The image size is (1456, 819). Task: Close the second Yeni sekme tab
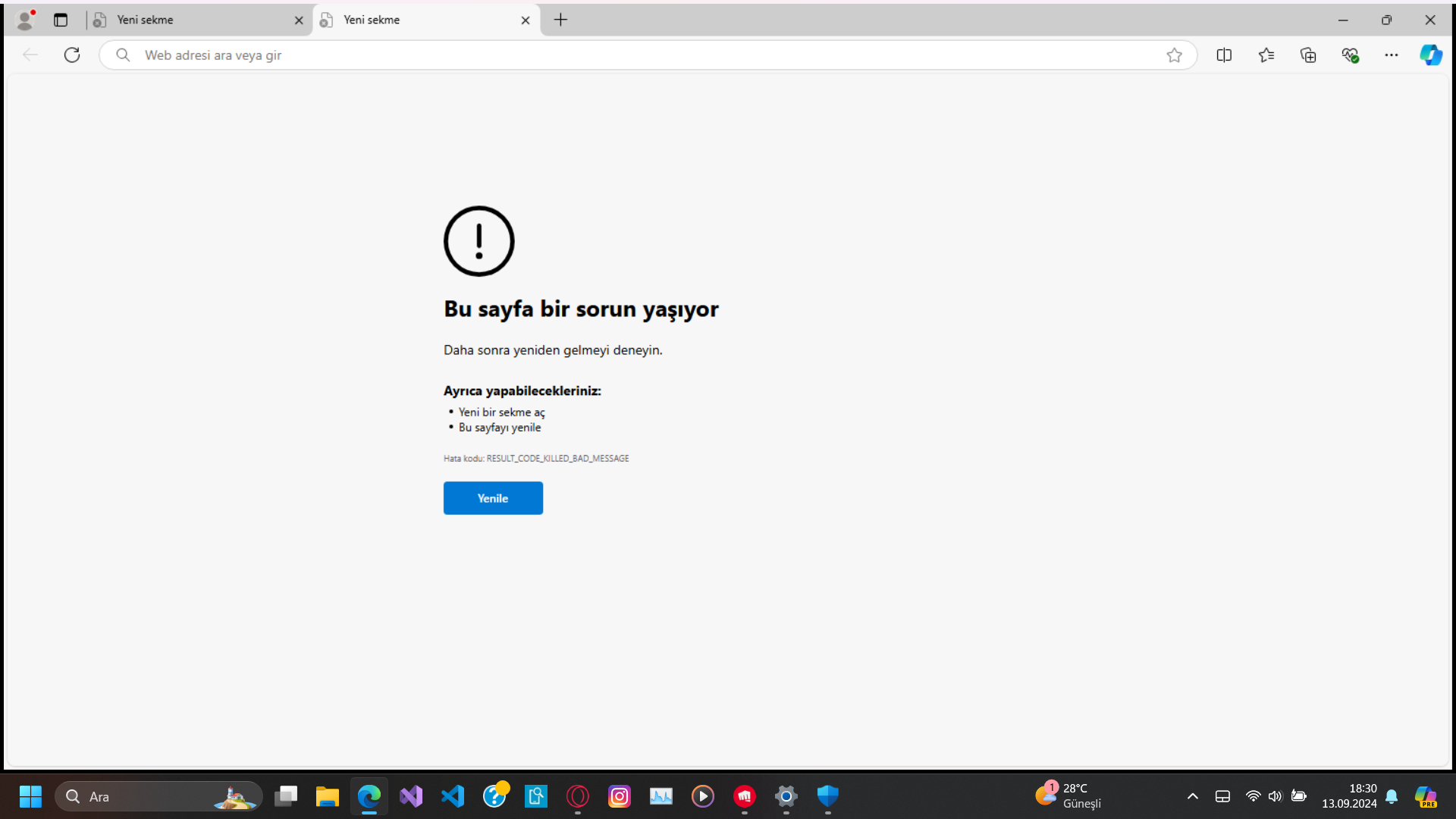click(x=525, y=20)
